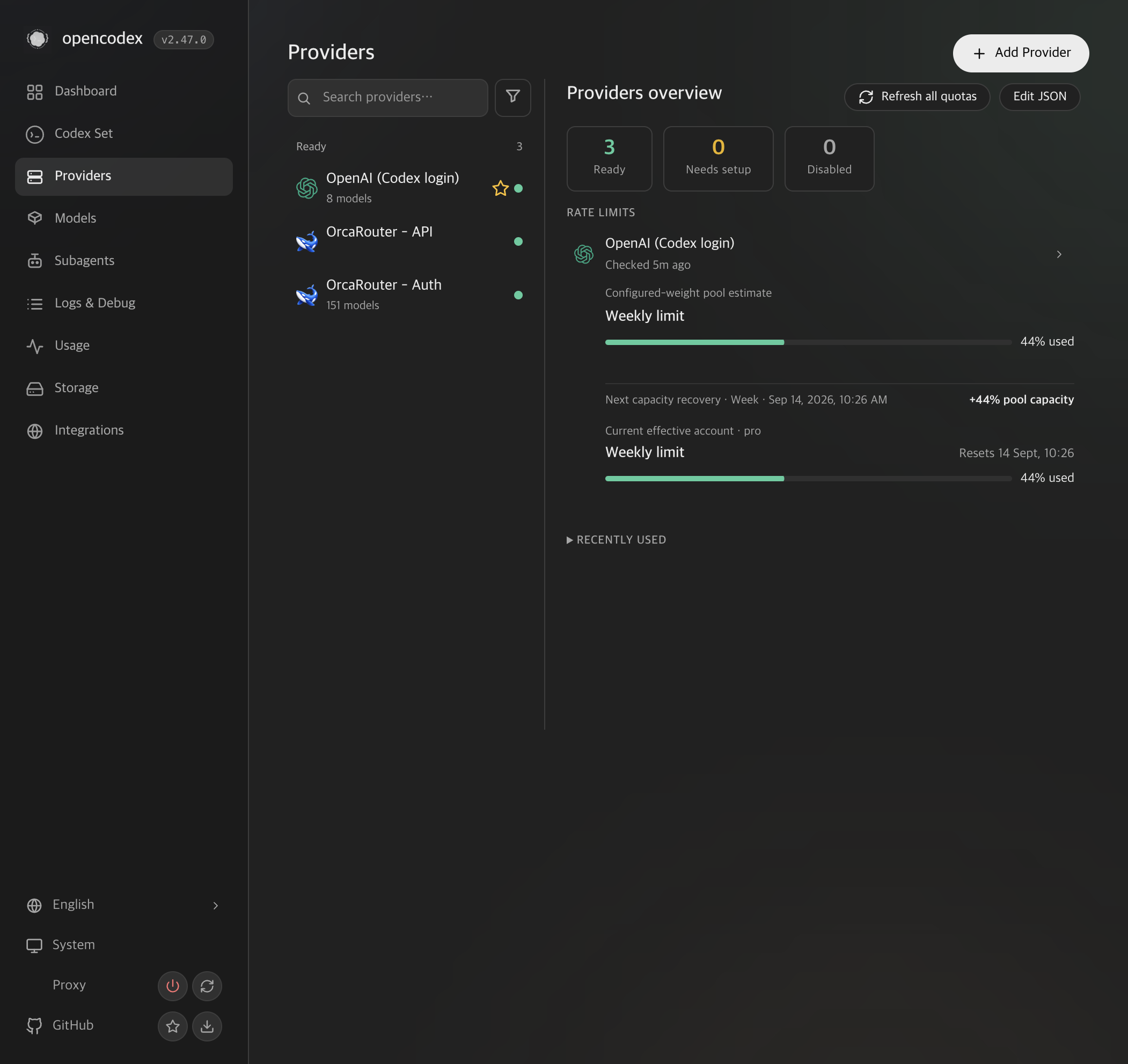Viewport: 1128px width, 1064px height.
Task: Click the OrcaRouter - API whale icon
Action: click(306, 241)
